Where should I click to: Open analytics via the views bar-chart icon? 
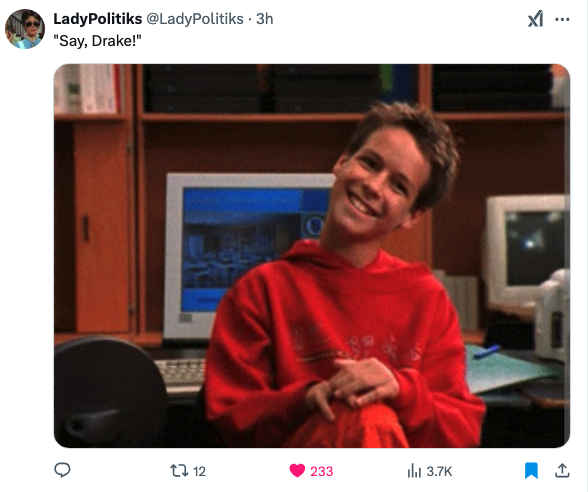click(x=414, y=471)
